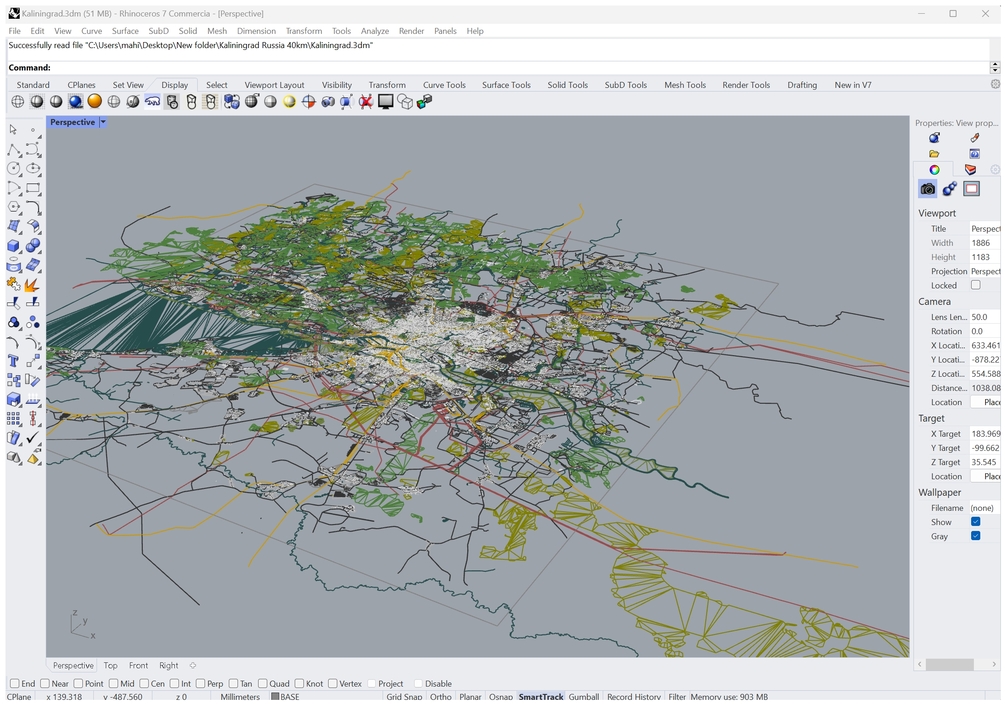The height and width of the screenshot is (704, 1005).
Task: Switch to the Top viewport tab
Action: (x=110, y=666)
